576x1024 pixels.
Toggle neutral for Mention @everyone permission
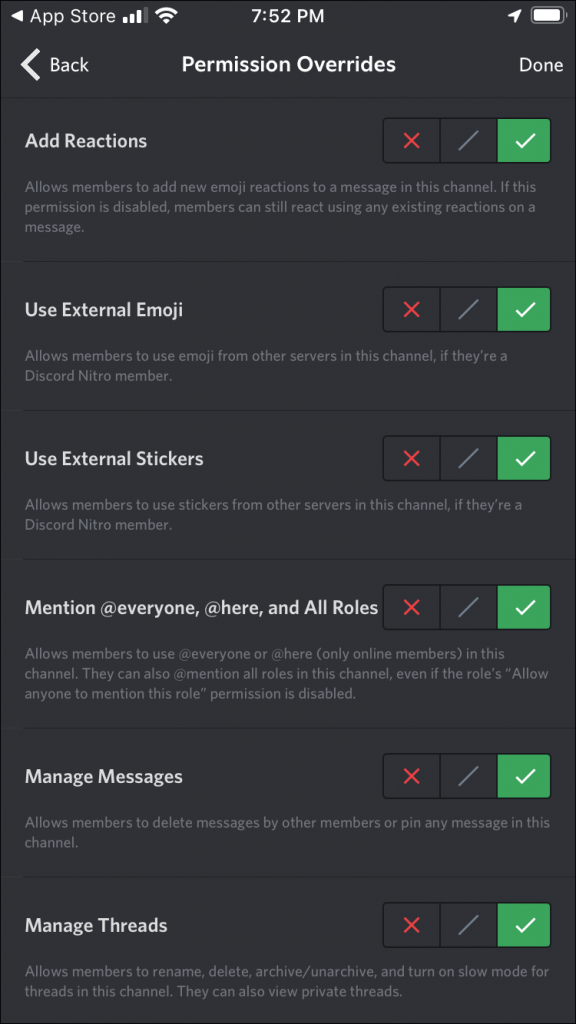tap(467, 607)
